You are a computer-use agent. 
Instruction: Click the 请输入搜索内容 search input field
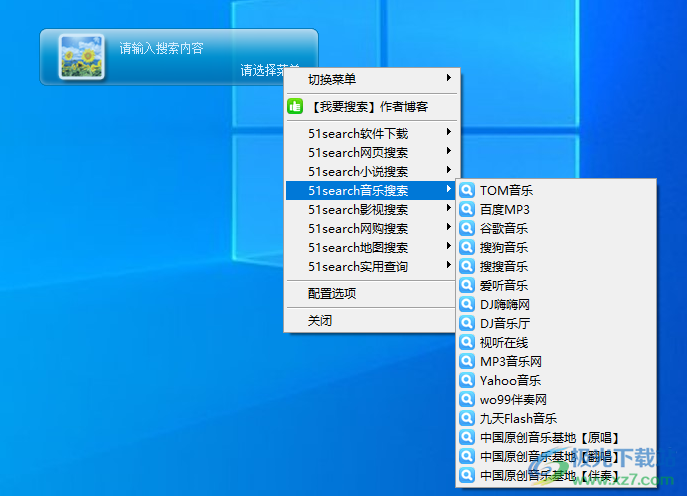click(x=161, y=48)
